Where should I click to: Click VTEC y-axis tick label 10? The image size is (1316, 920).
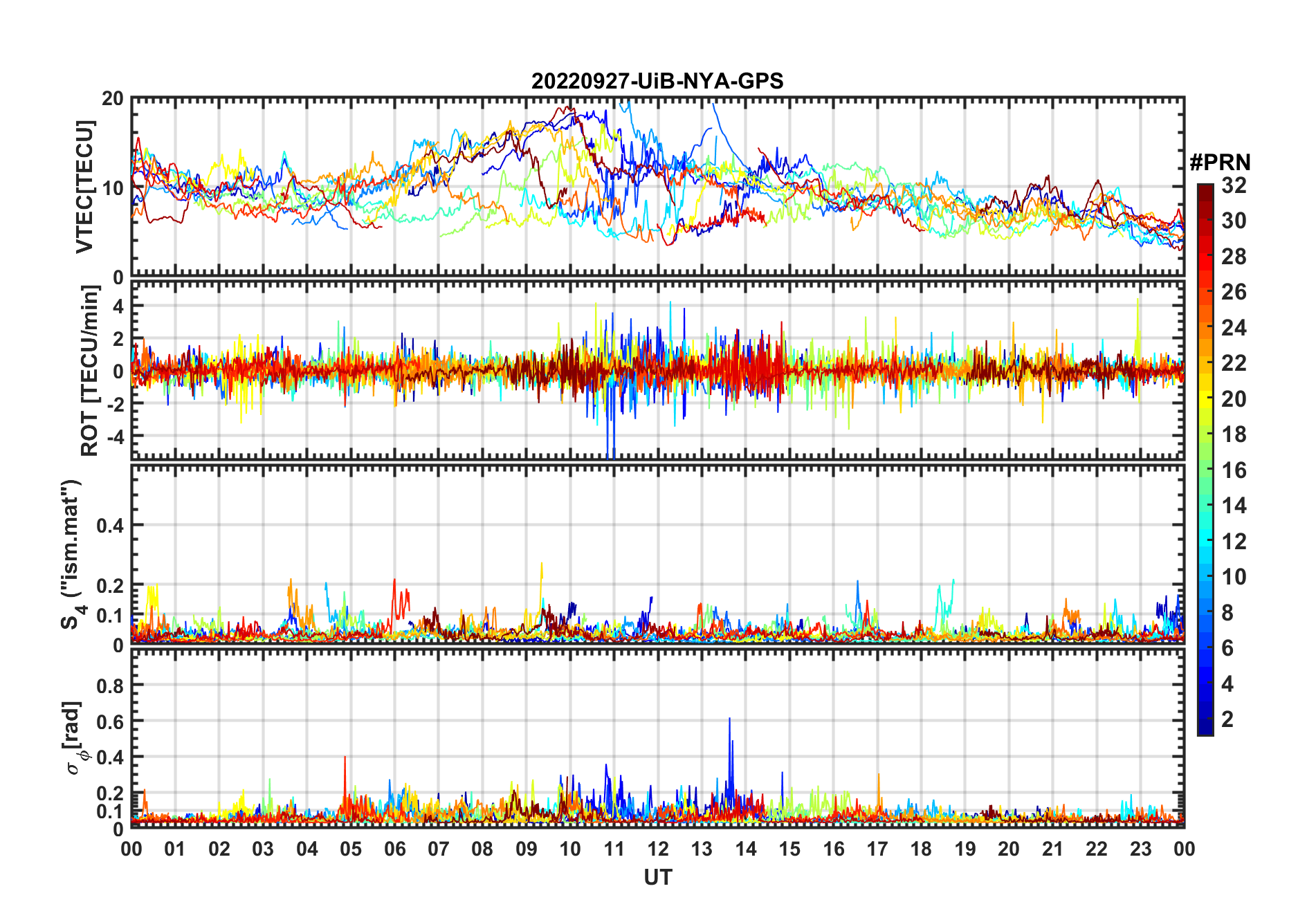[x=113, y=187]
